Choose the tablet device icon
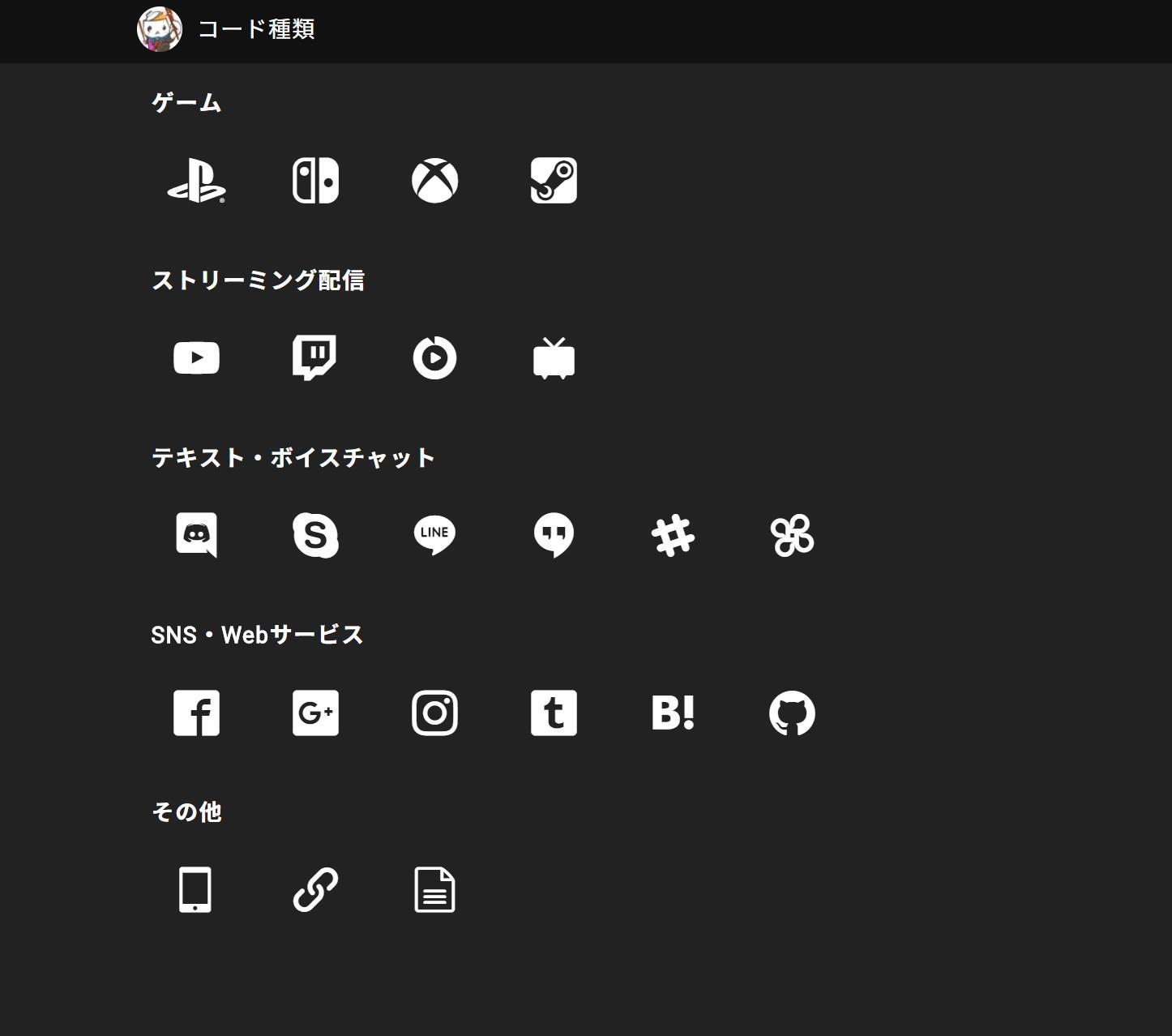The width and height of the screenshot is (1172, 1036). pos(195,889)
